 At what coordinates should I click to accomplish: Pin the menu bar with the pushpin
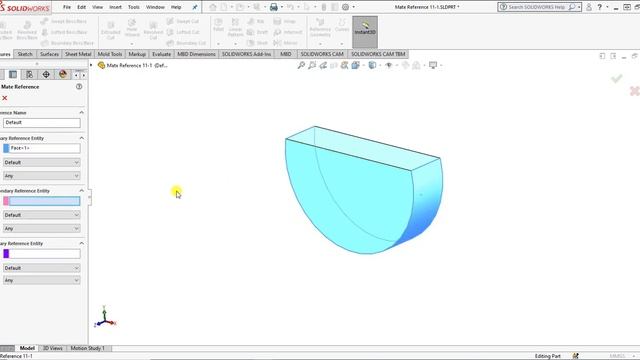pyautogui.click(x=195, y=7)
